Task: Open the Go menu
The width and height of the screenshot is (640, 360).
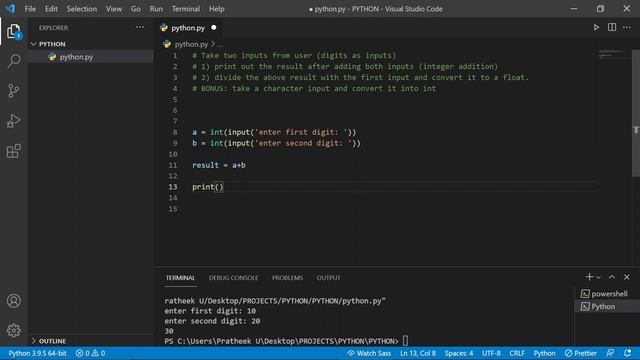Action: point(136,9)
